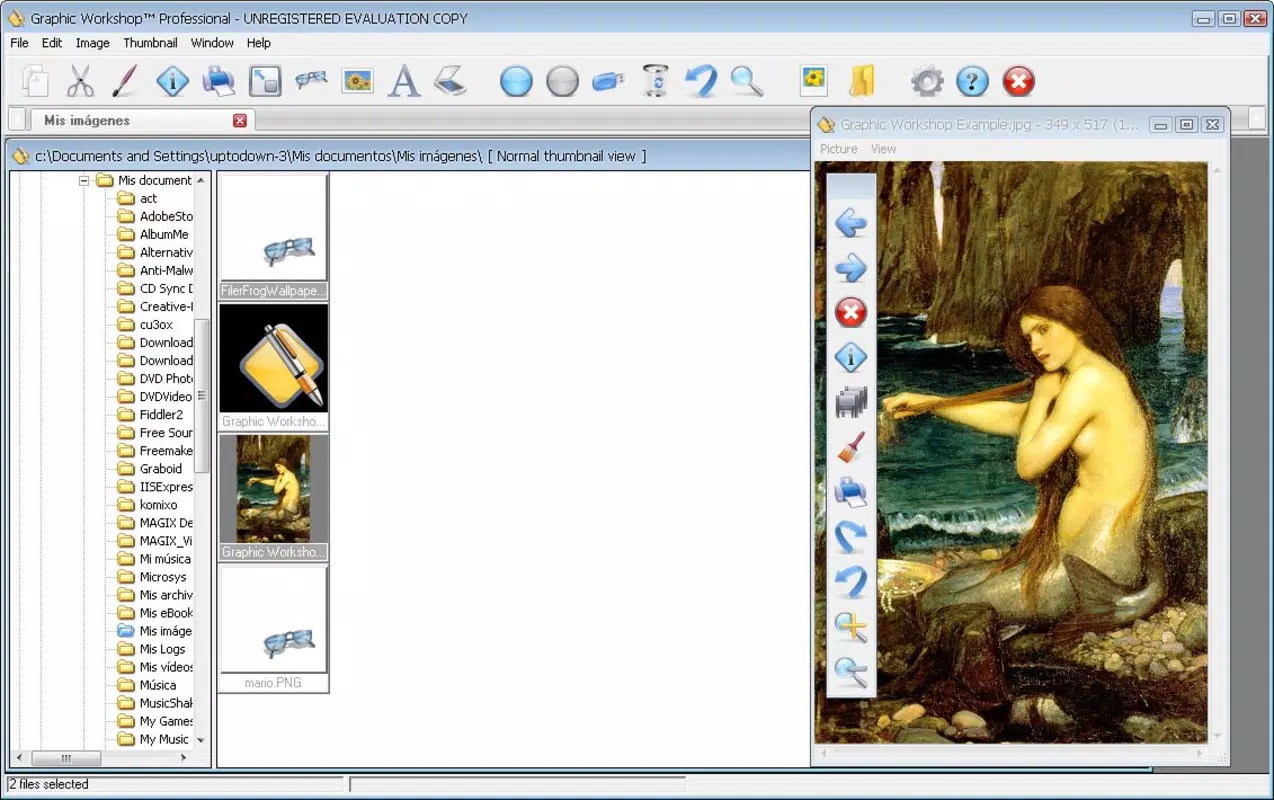Open help with the blue question mark
Image resolution: width=1274 pixels, height=800 pixels.
point(972,81)
